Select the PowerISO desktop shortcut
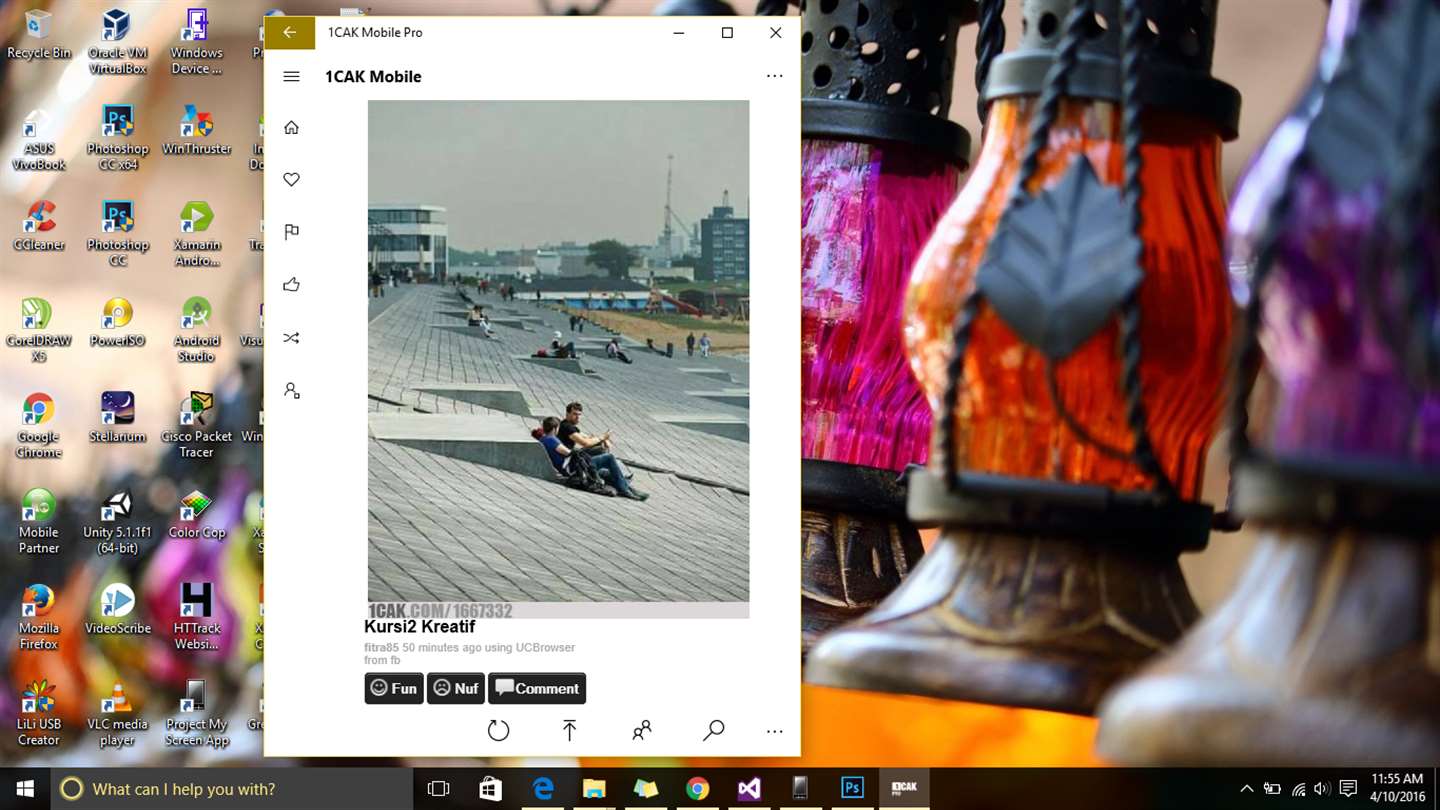Screen dimensions: 1440x810 click(x=117, y=322)
